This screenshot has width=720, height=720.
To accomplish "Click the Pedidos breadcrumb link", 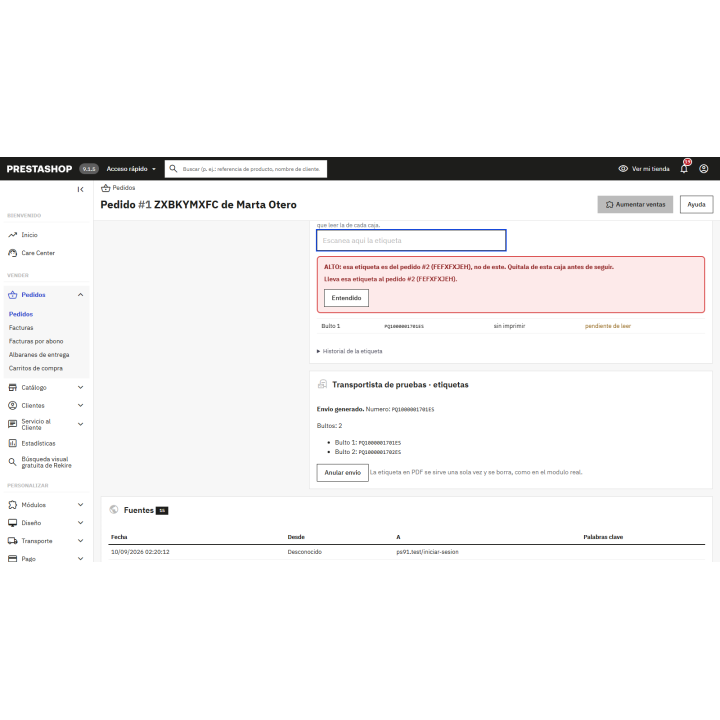I will [124, 188].
